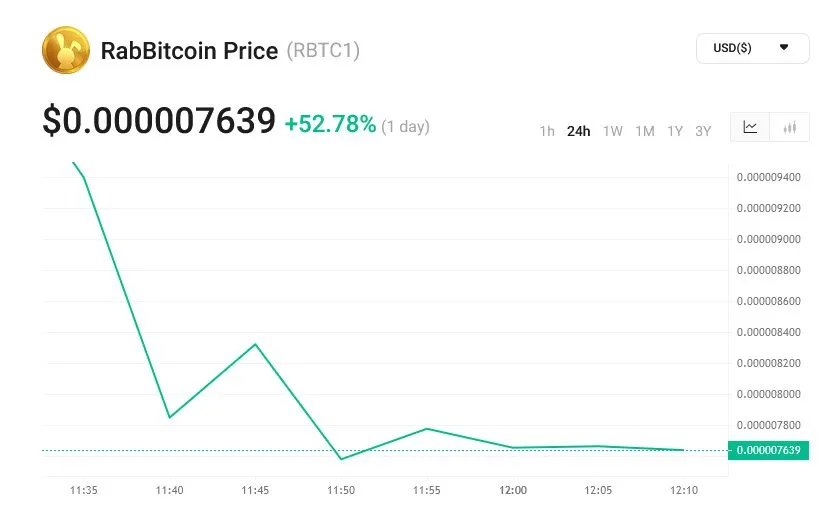Click the RabBitcoin gold coin logo
The image size is (822, 522).
66,49
